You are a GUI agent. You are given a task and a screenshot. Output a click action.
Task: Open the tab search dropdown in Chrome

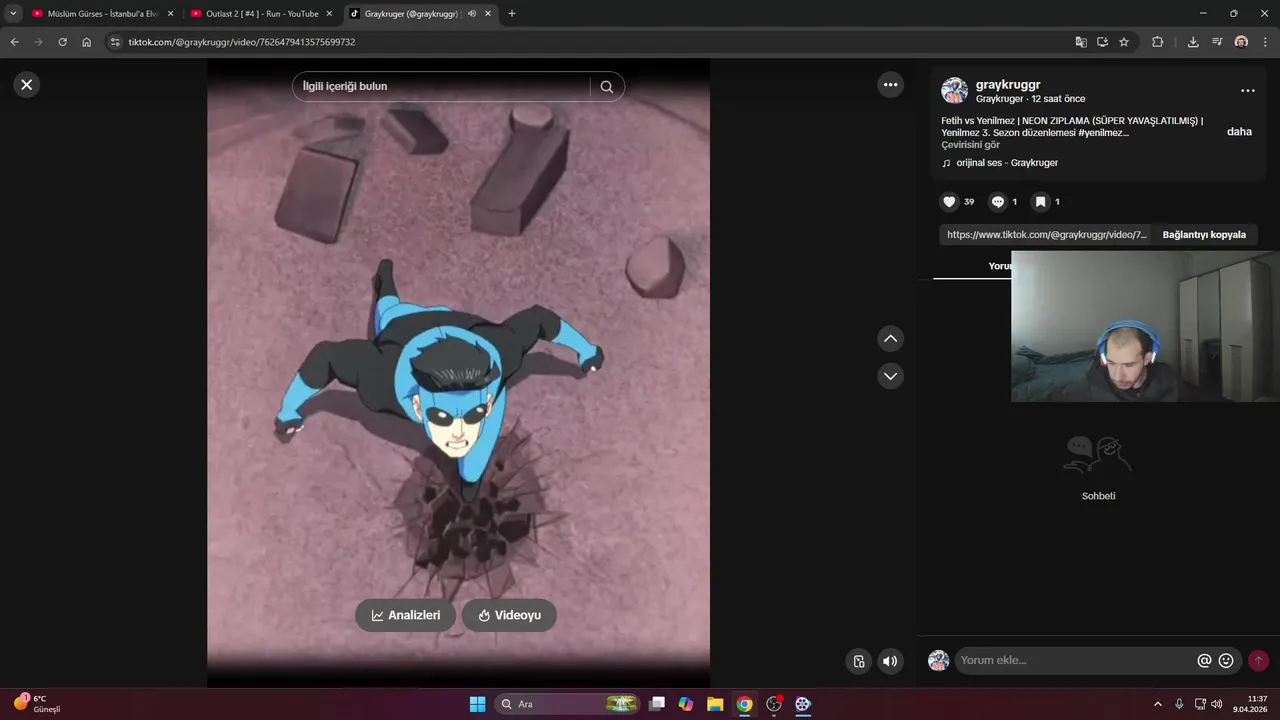13,14
